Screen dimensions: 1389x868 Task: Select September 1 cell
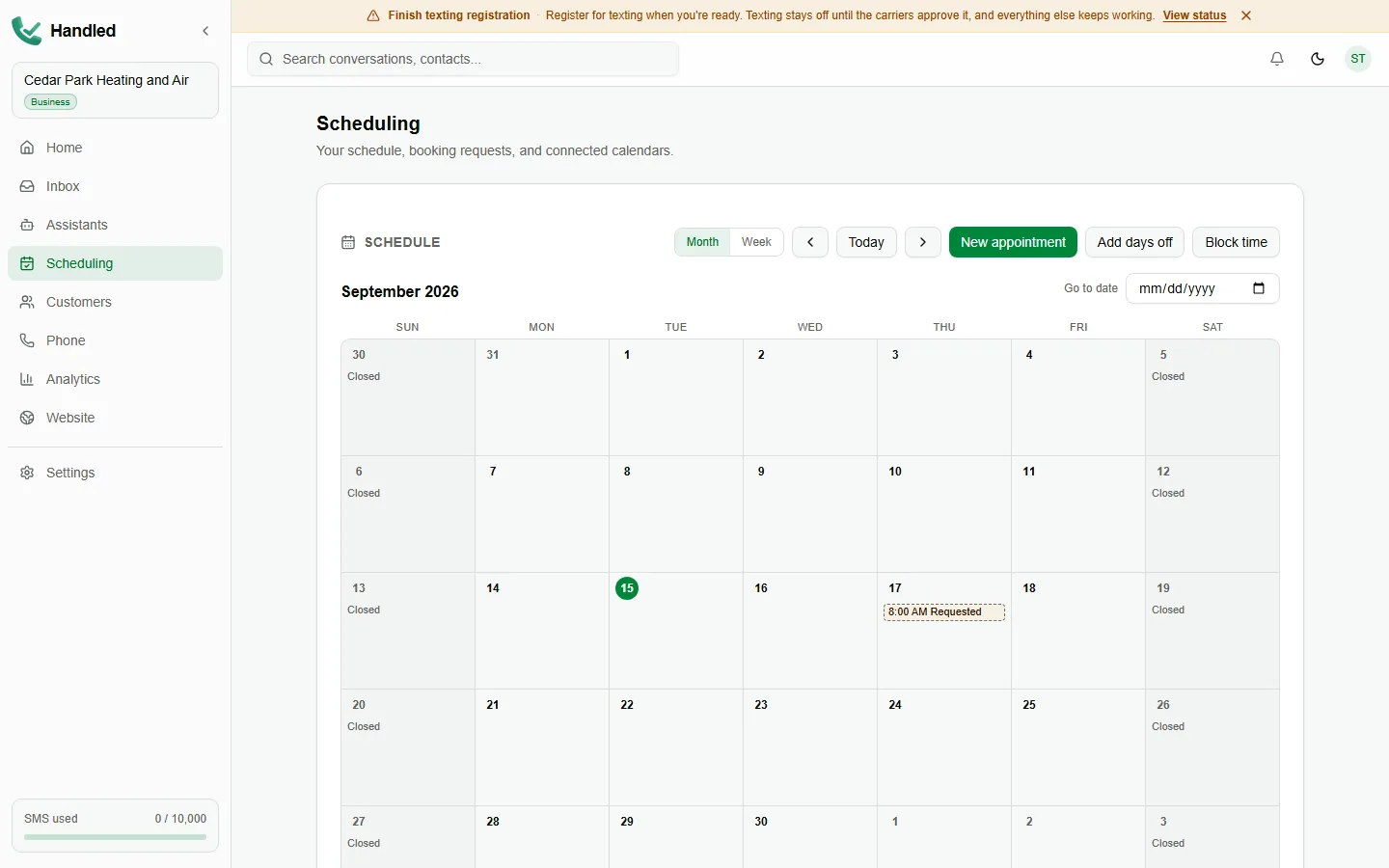point(676,397)
